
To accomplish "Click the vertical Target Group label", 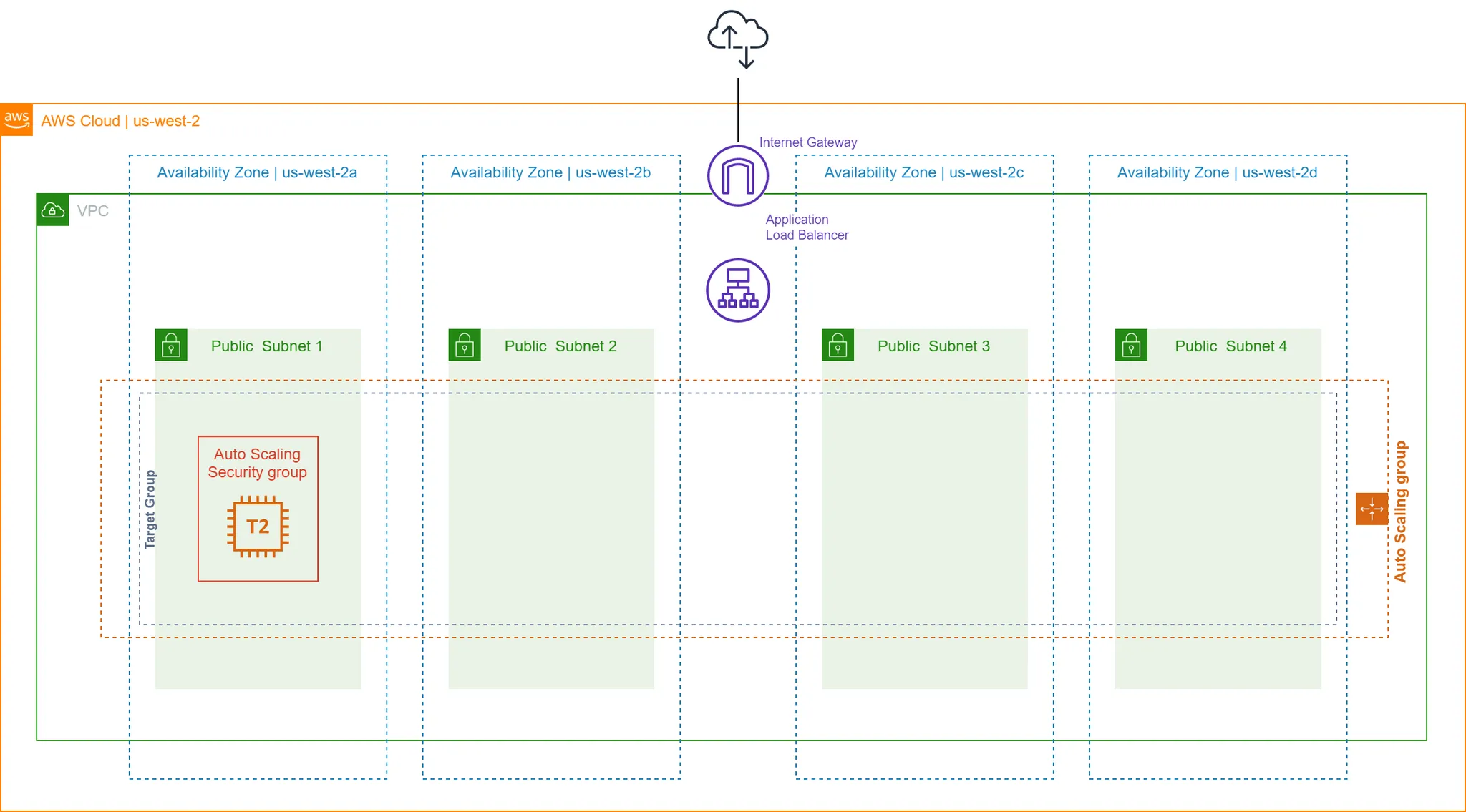I will click(150, 509).
